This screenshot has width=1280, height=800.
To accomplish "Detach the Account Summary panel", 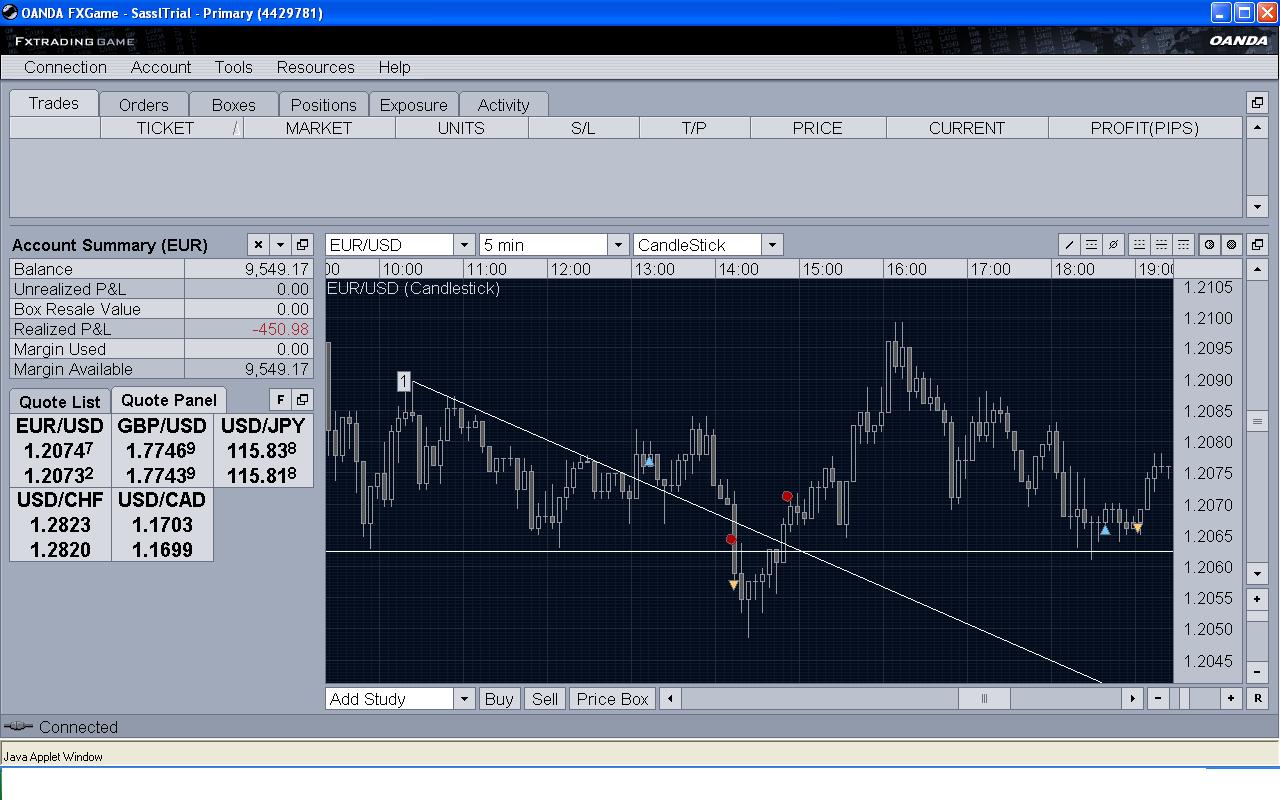I will [302, 244].
